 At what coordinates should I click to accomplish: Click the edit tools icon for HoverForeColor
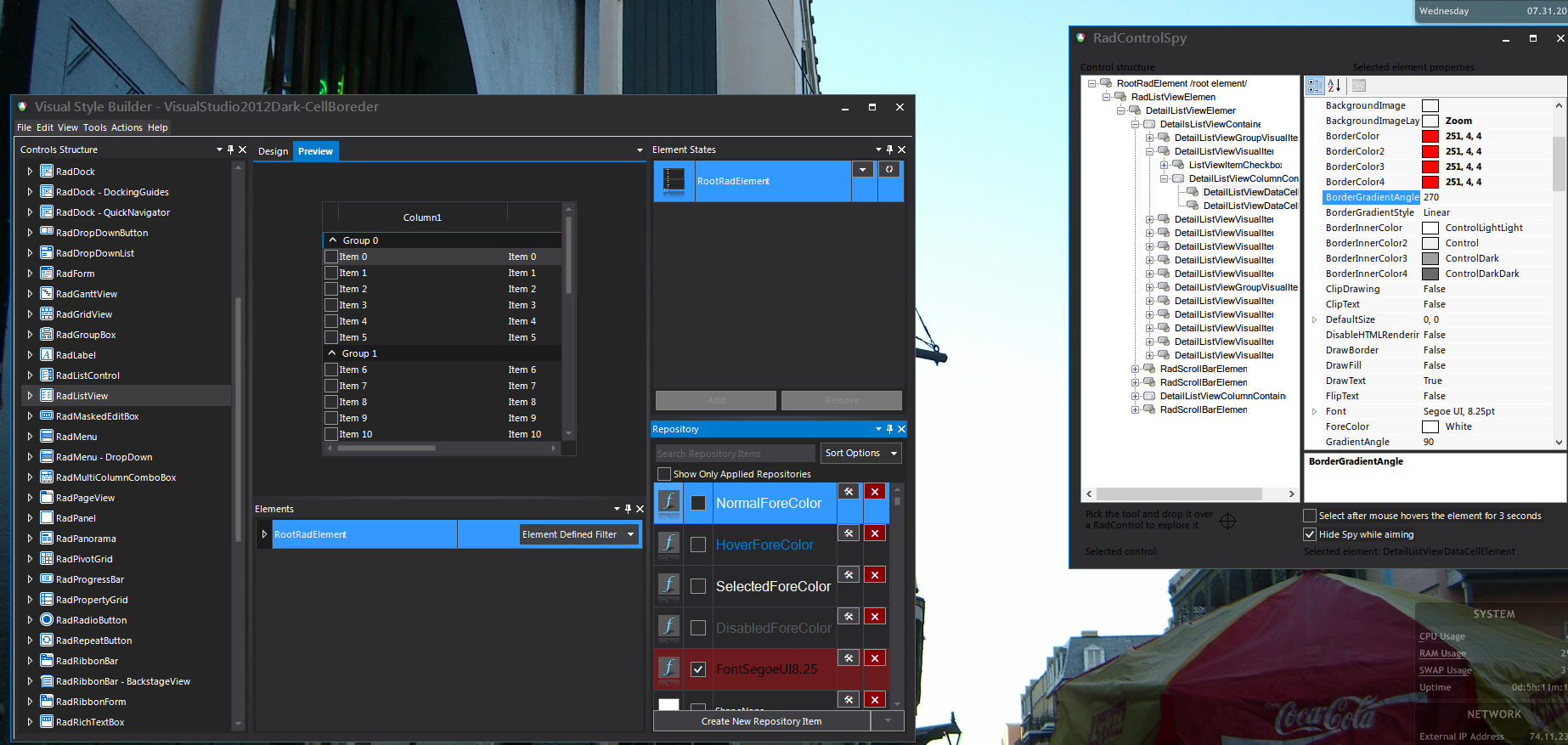tap(849, 533)
